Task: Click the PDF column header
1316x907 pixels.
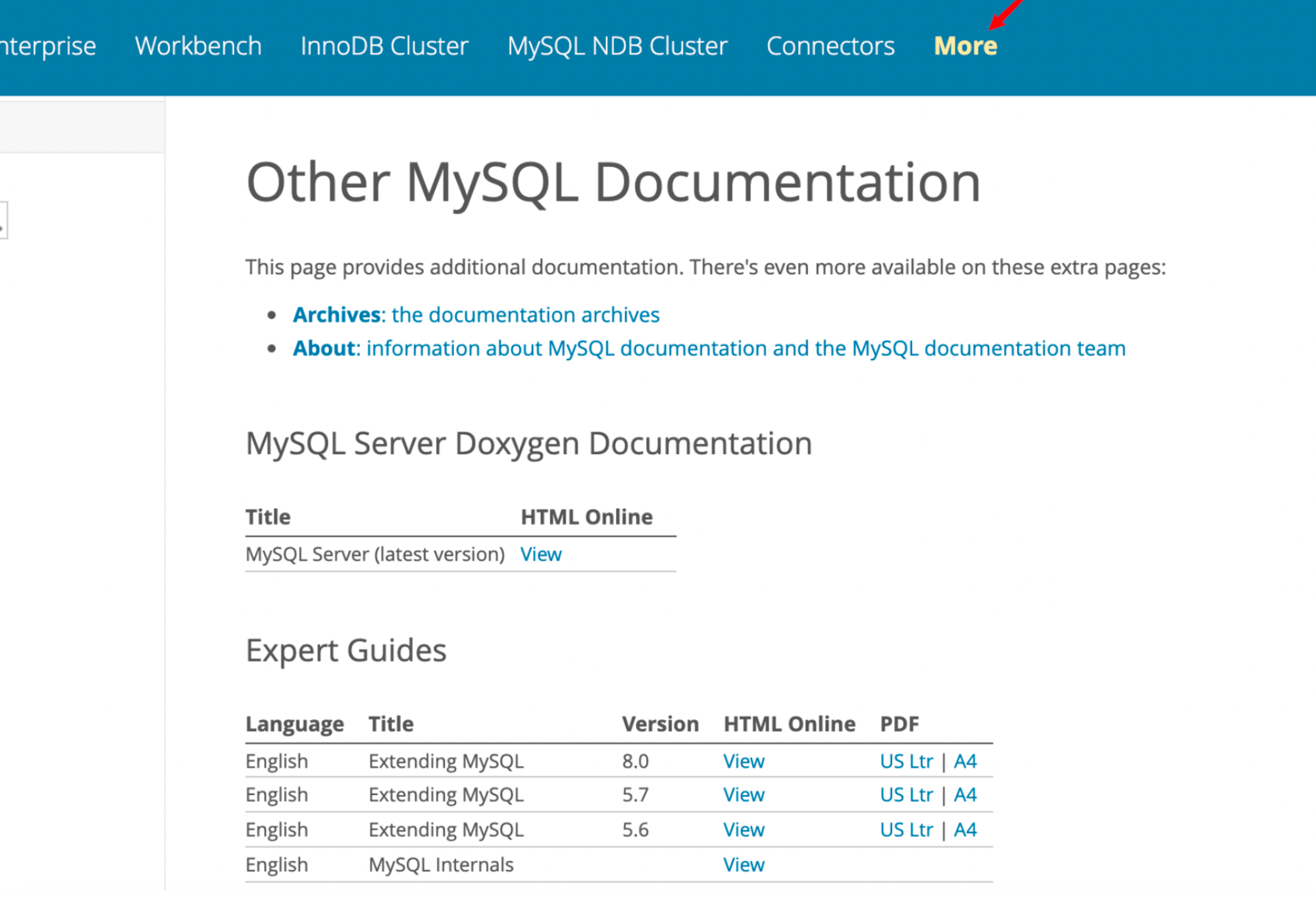Action: tap(899, 724)
